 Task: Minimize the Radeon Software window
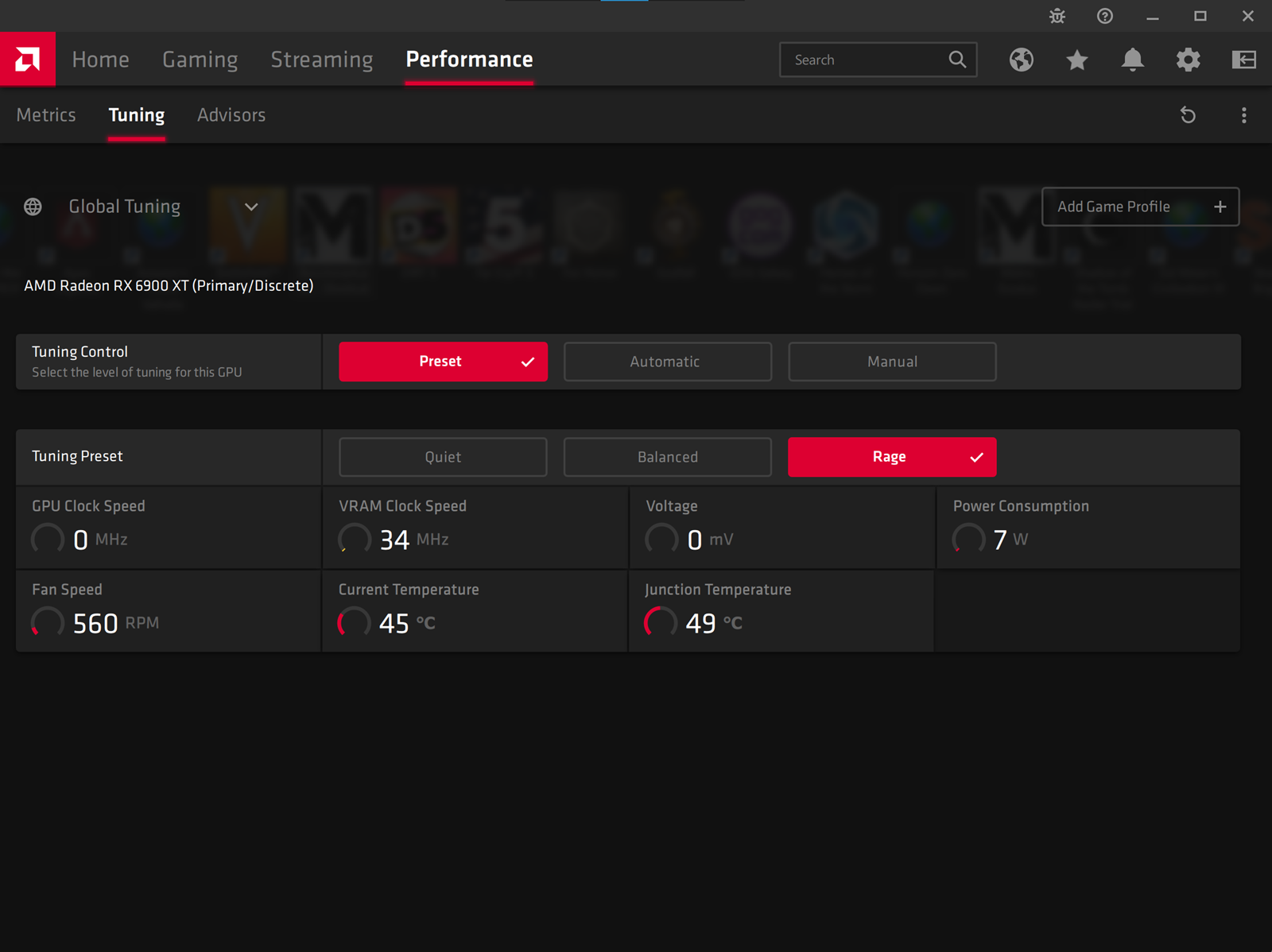click(1153, 16)
